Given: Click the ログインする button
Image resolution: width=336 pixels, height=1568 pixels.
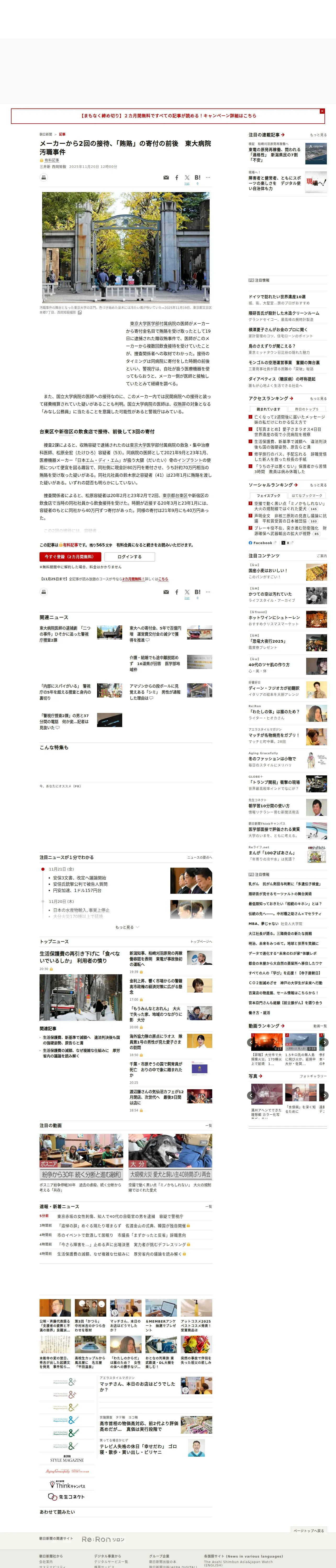Looking at the screenshot, I should pyautogui.click(x=129, y=556).
